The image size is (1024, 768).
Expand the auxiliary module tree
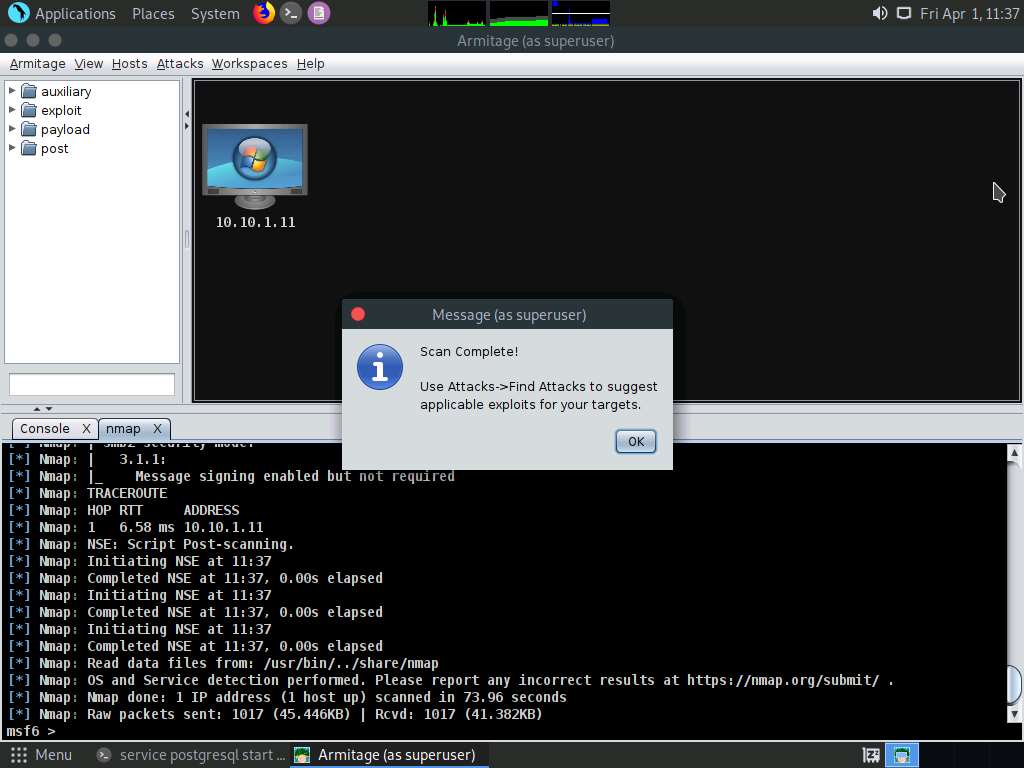coord(12,91)
